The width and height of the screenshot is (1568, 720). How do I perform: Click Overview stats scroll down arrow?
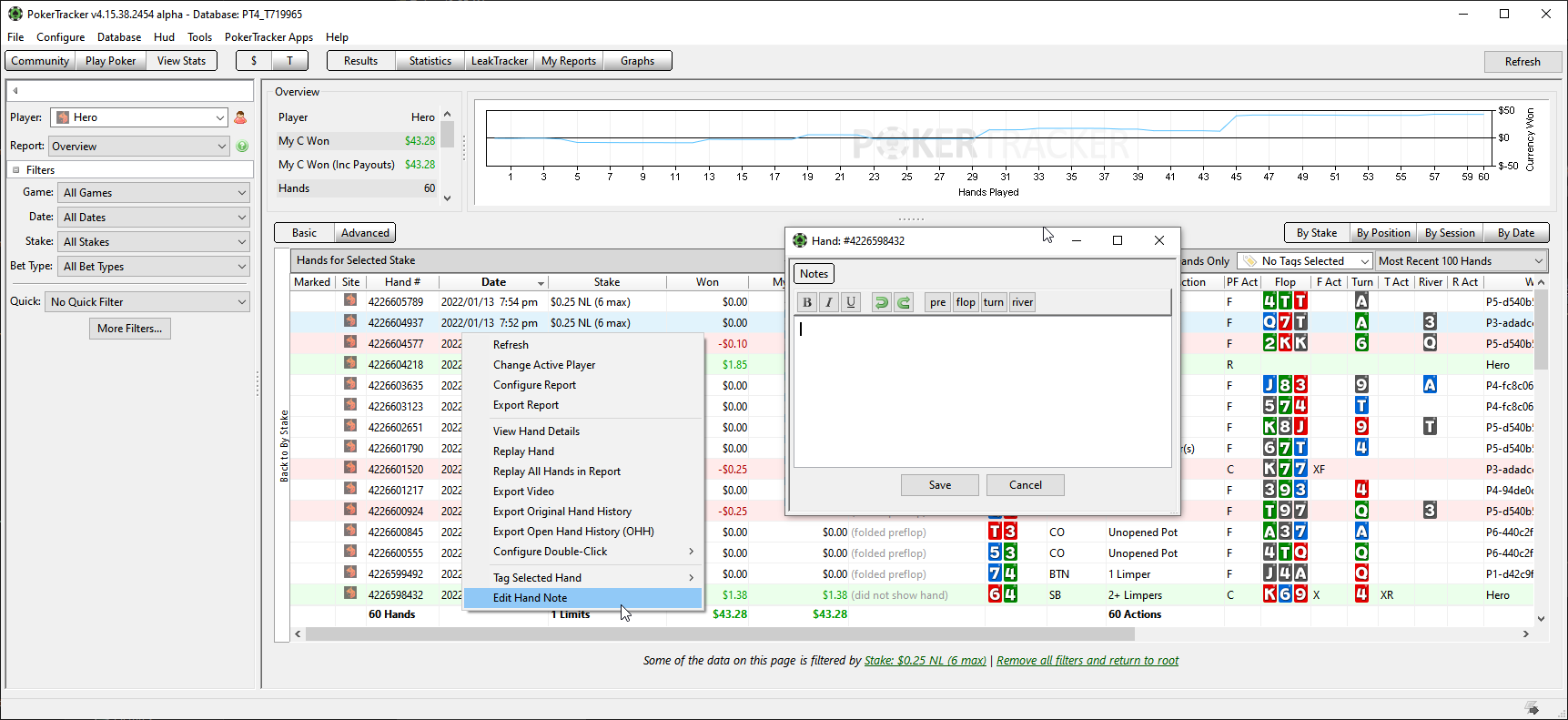point(447,198)
